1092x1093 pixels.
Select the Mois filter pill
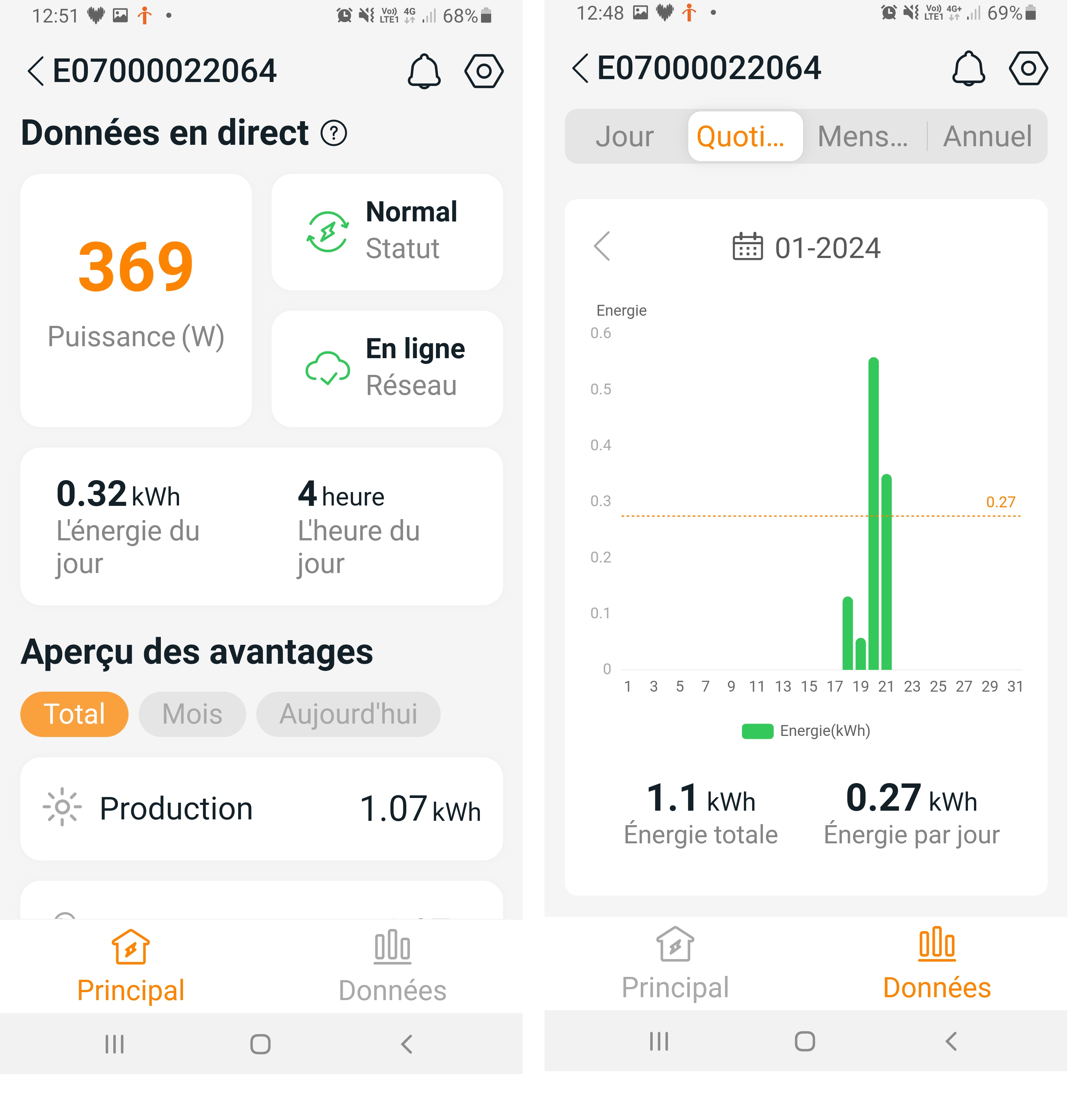pyautogui.click(x=192, y=714)
